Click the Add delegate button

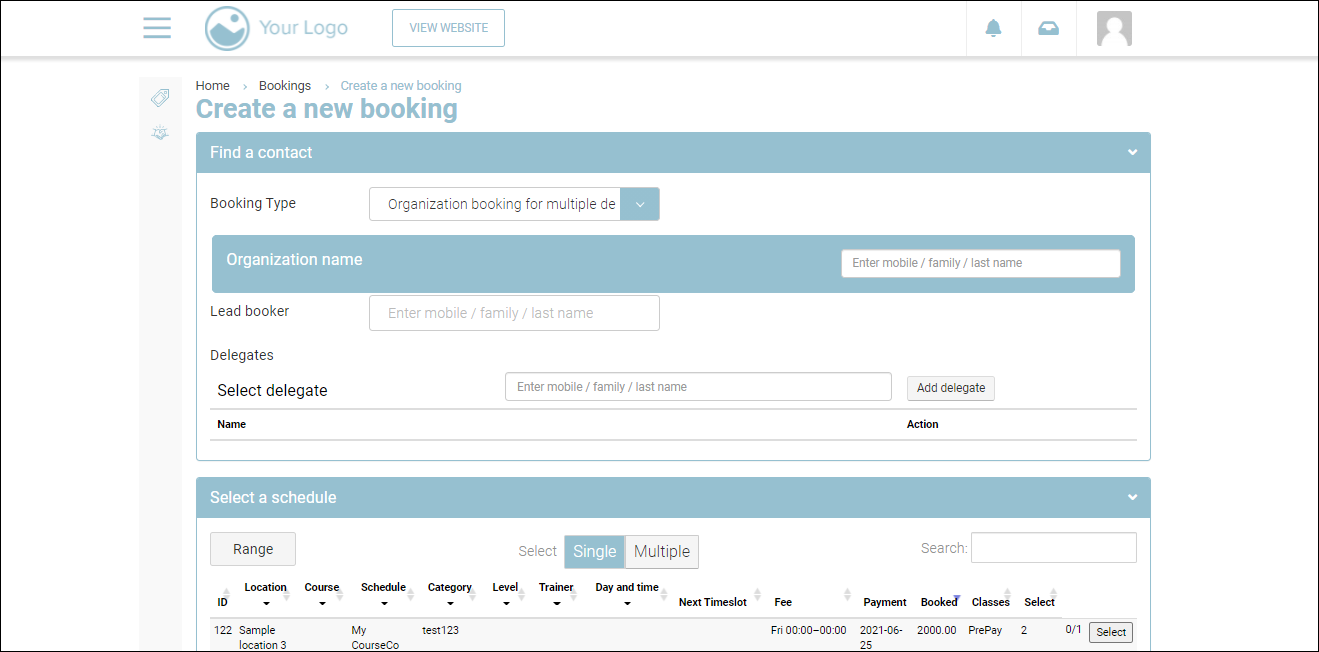[x=950, y=388]
